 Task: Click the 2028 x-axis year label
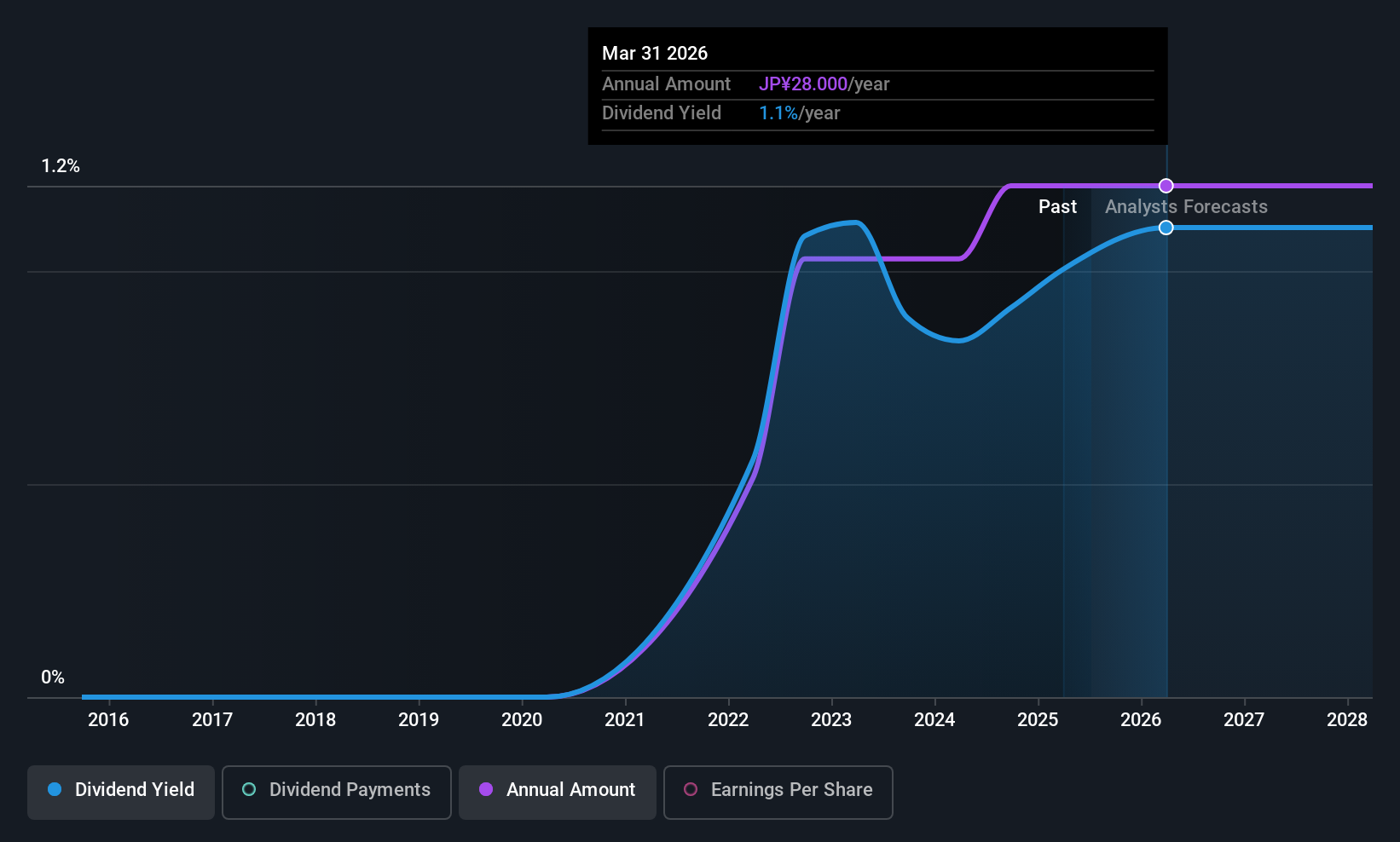(x=1347, y=720)
